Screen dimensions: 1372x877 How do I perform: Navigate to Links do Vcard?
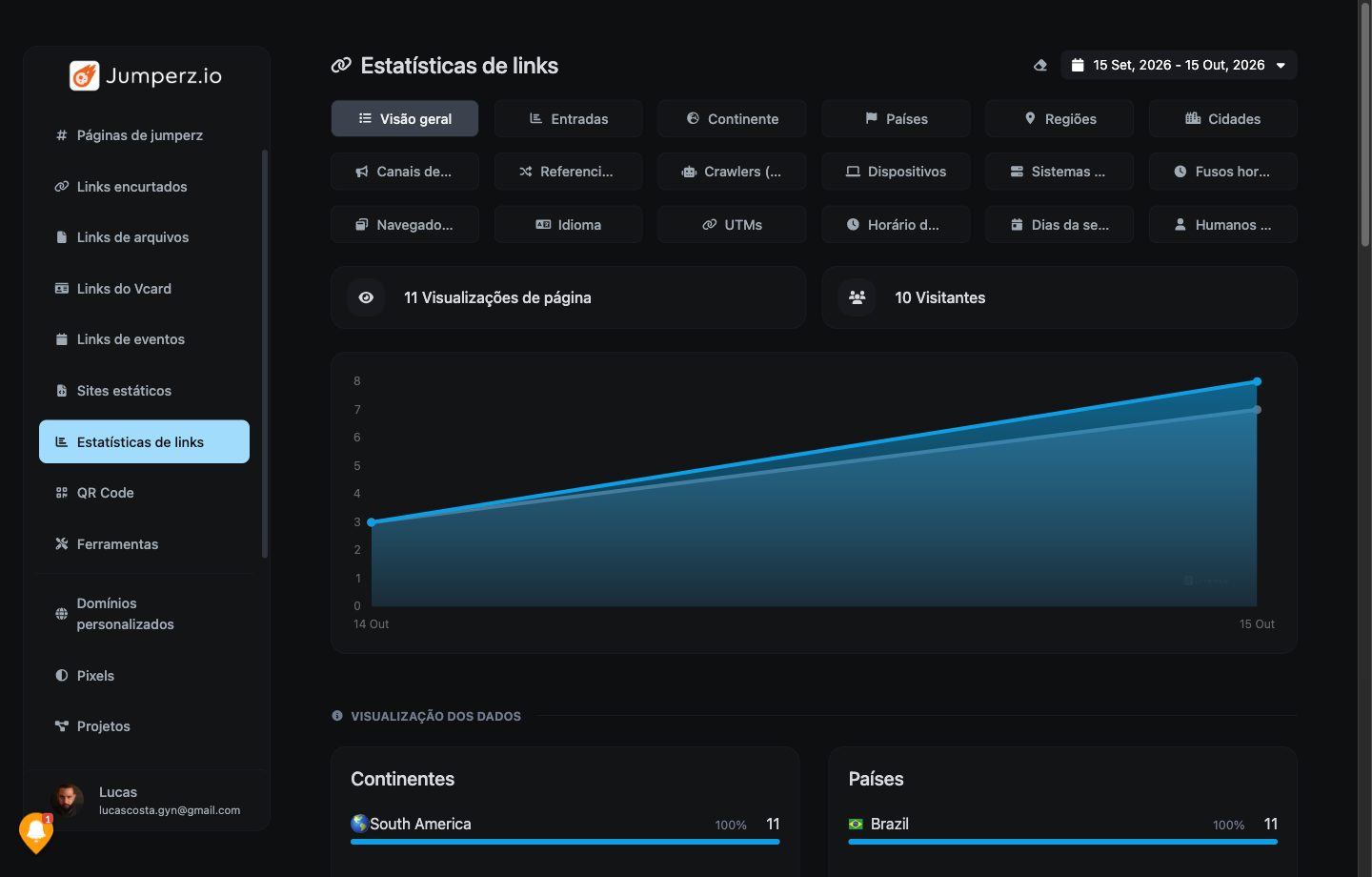144,289
